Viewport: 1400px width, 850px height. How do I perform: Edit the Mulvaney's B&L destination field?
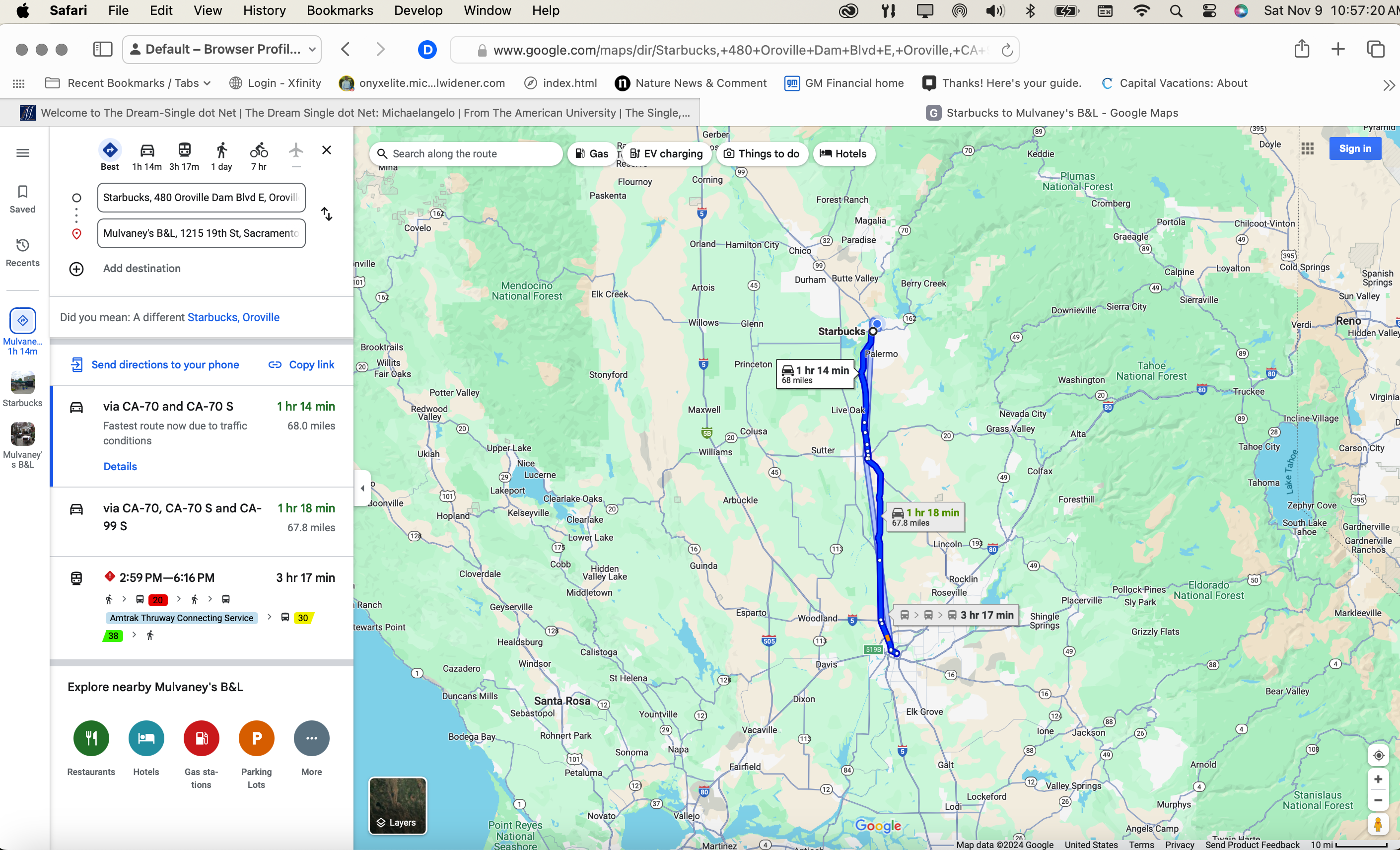201,233
